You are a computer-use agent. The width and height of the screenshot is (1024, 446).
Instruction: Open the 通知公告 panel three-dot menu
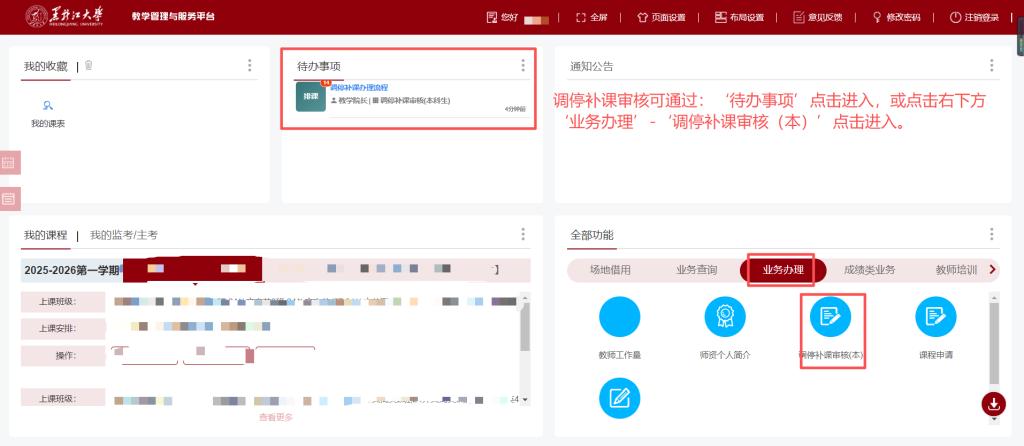tap(991, 66)
